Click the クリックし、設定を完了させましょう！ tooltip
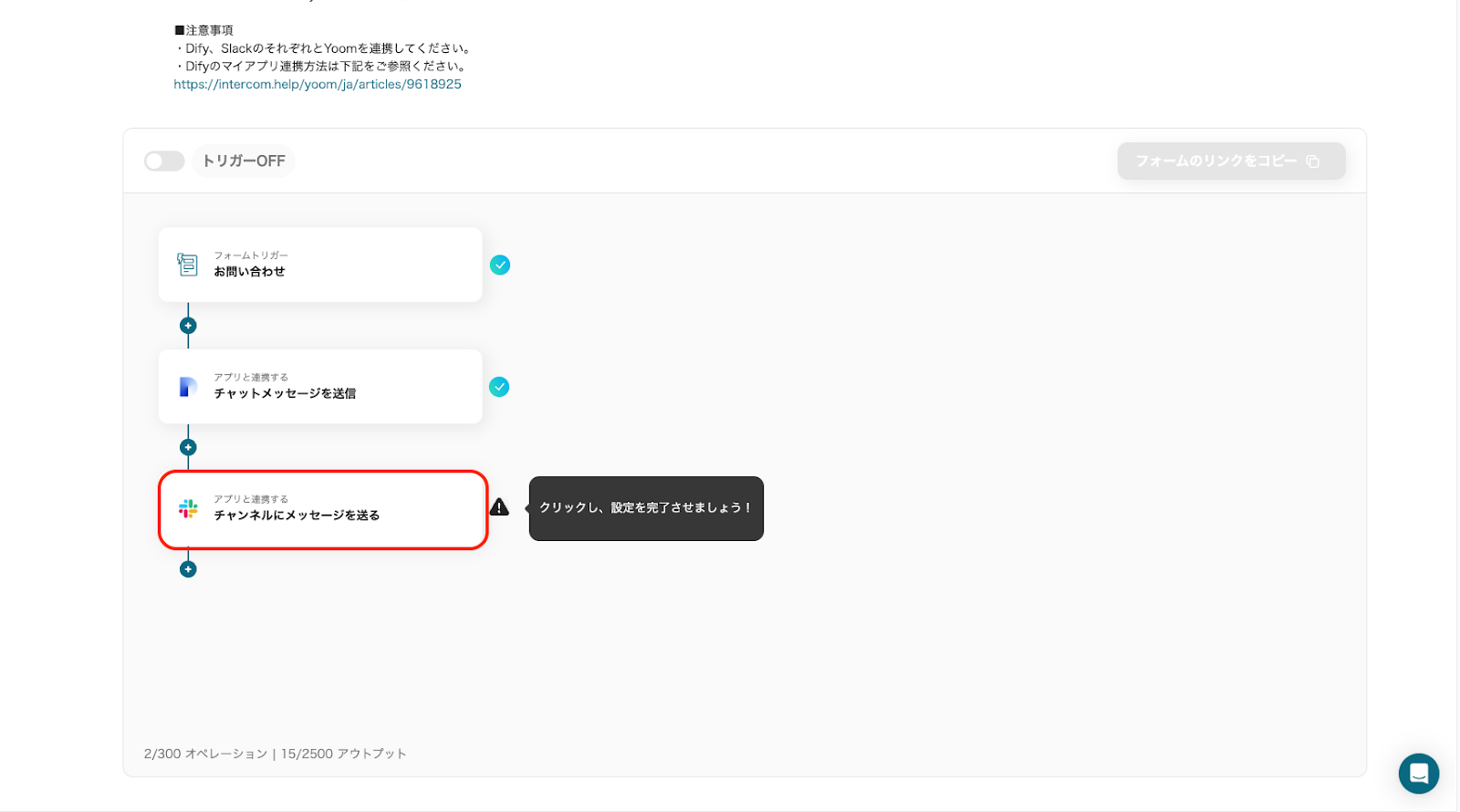This screenshot has height=812, width=1460. pyautogui.click(x=646, y=508)
